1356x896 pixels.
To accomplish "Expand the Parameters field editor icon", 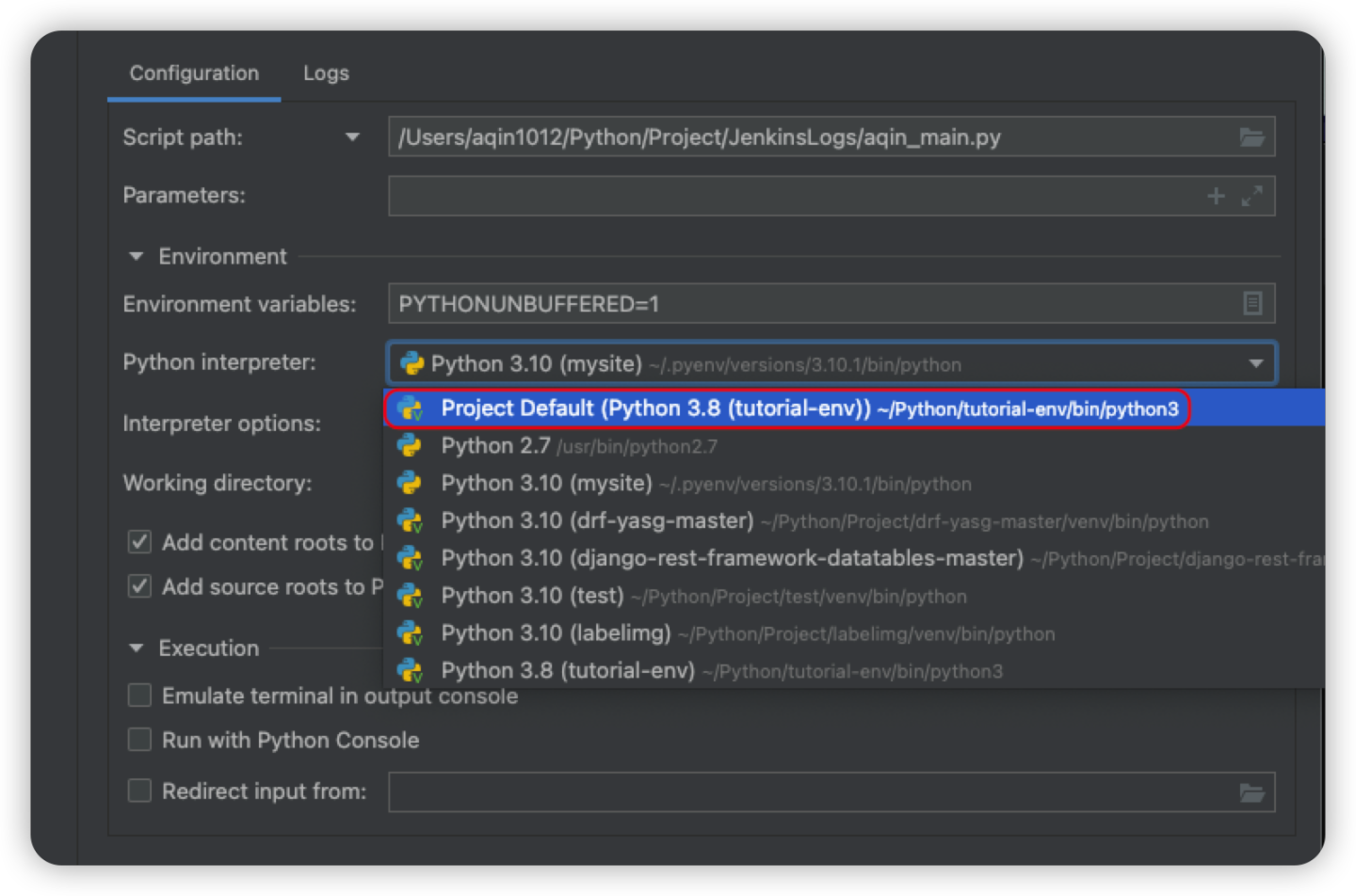I will pyautogui.click(x=1251, y=196).
